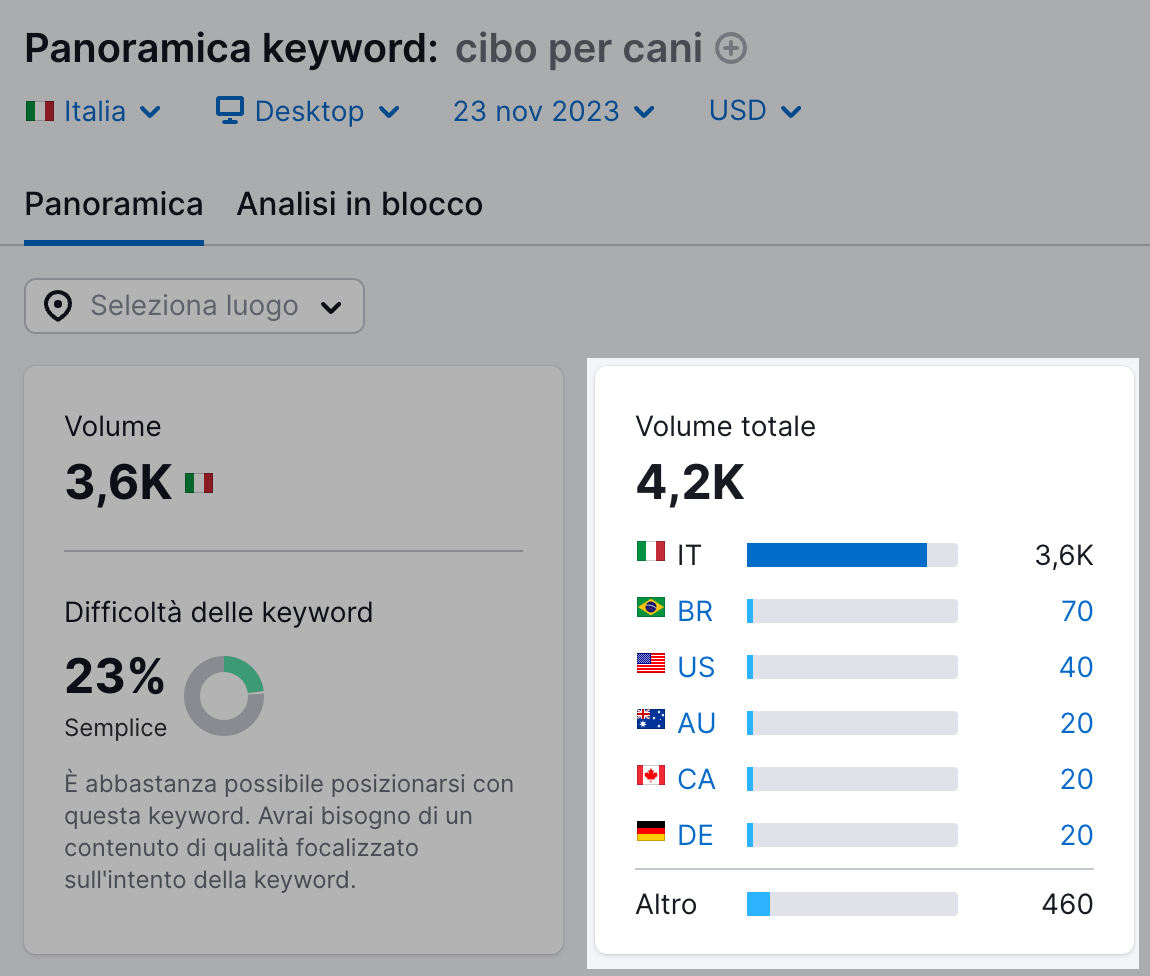1150x976 pixels.
Task: Click the Brazil flag next to BR
Action: pyautogui.click(x=649, y=610)
